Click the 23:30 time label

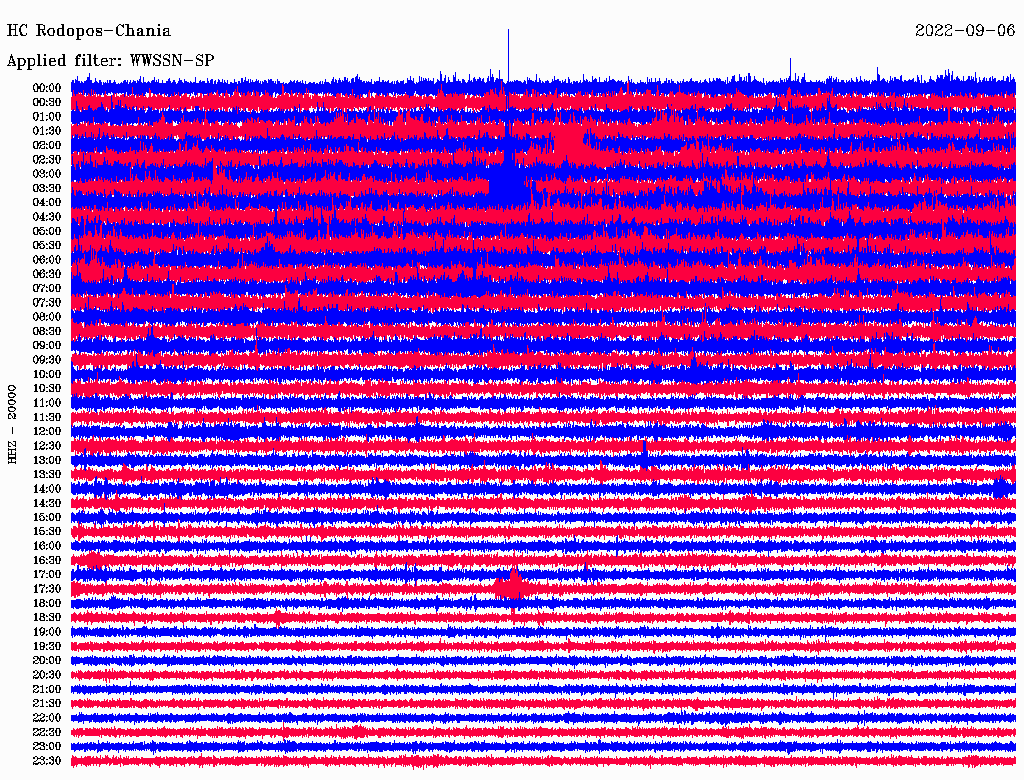[46, 761]
